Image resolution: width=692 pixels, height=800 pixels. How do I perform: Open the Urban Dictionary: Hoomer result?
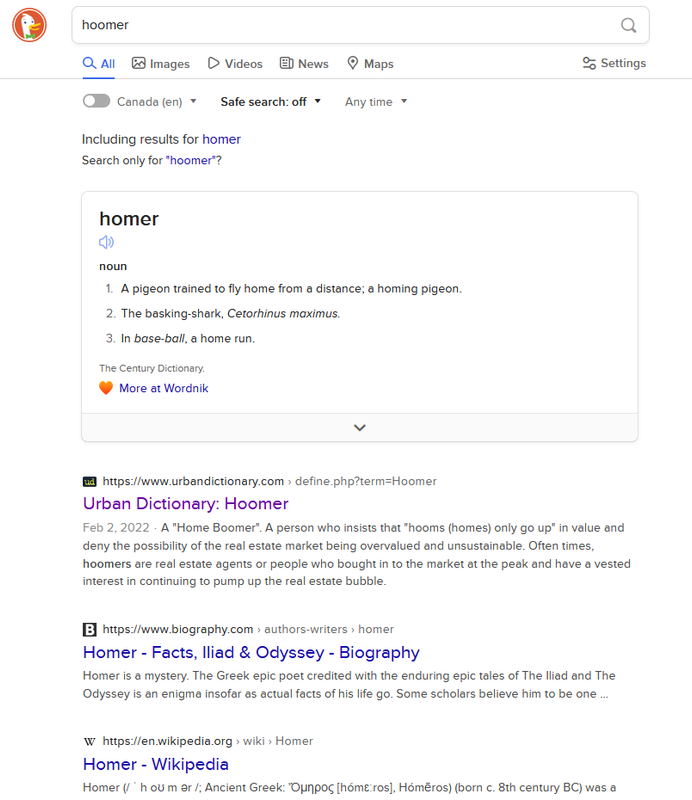pos(186,504)
